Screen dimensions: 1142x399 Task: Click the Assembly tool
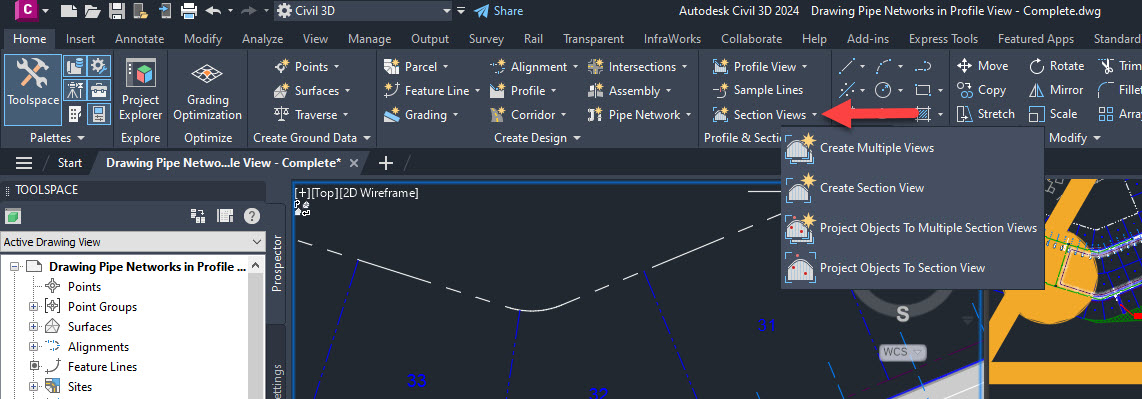pyautogui.click(x=630, y=90)
